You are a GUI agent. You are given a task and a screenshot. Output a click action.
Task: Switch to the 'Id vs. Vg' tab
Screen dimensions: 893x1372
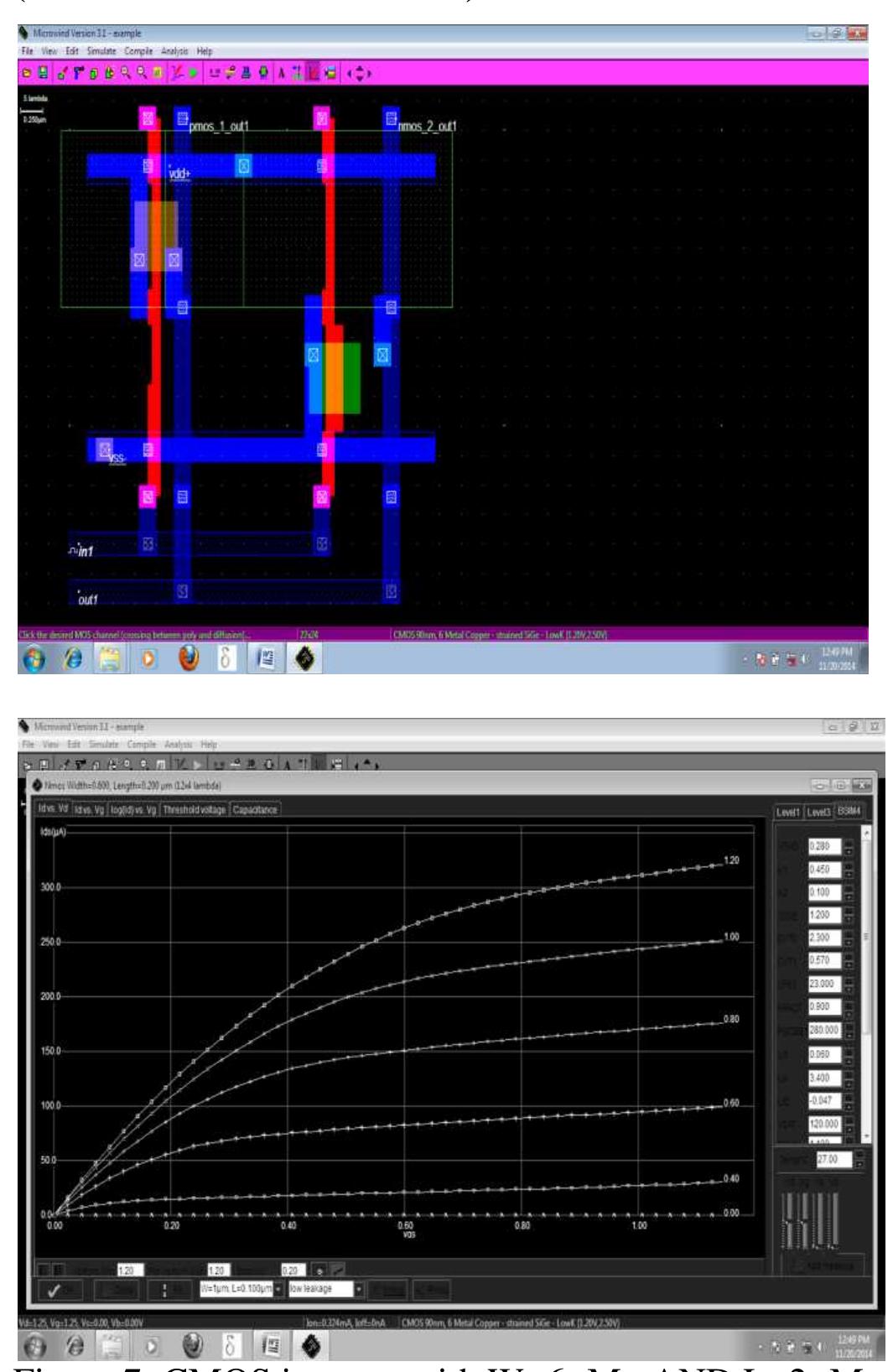point(90,809)
